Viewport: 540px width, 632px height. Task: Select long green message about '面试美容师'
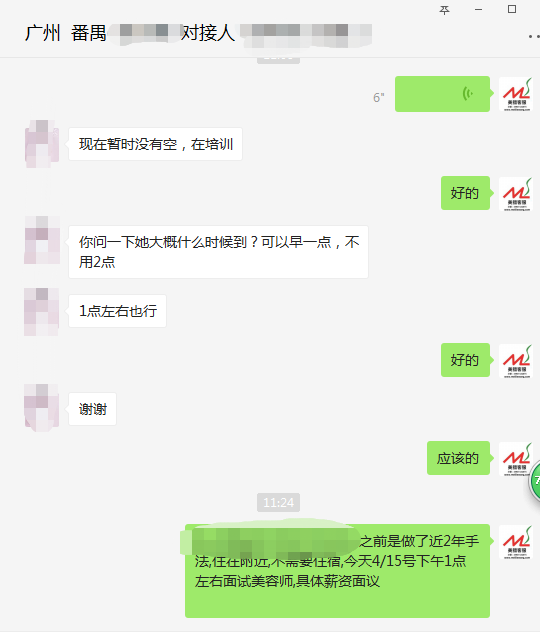337,571
